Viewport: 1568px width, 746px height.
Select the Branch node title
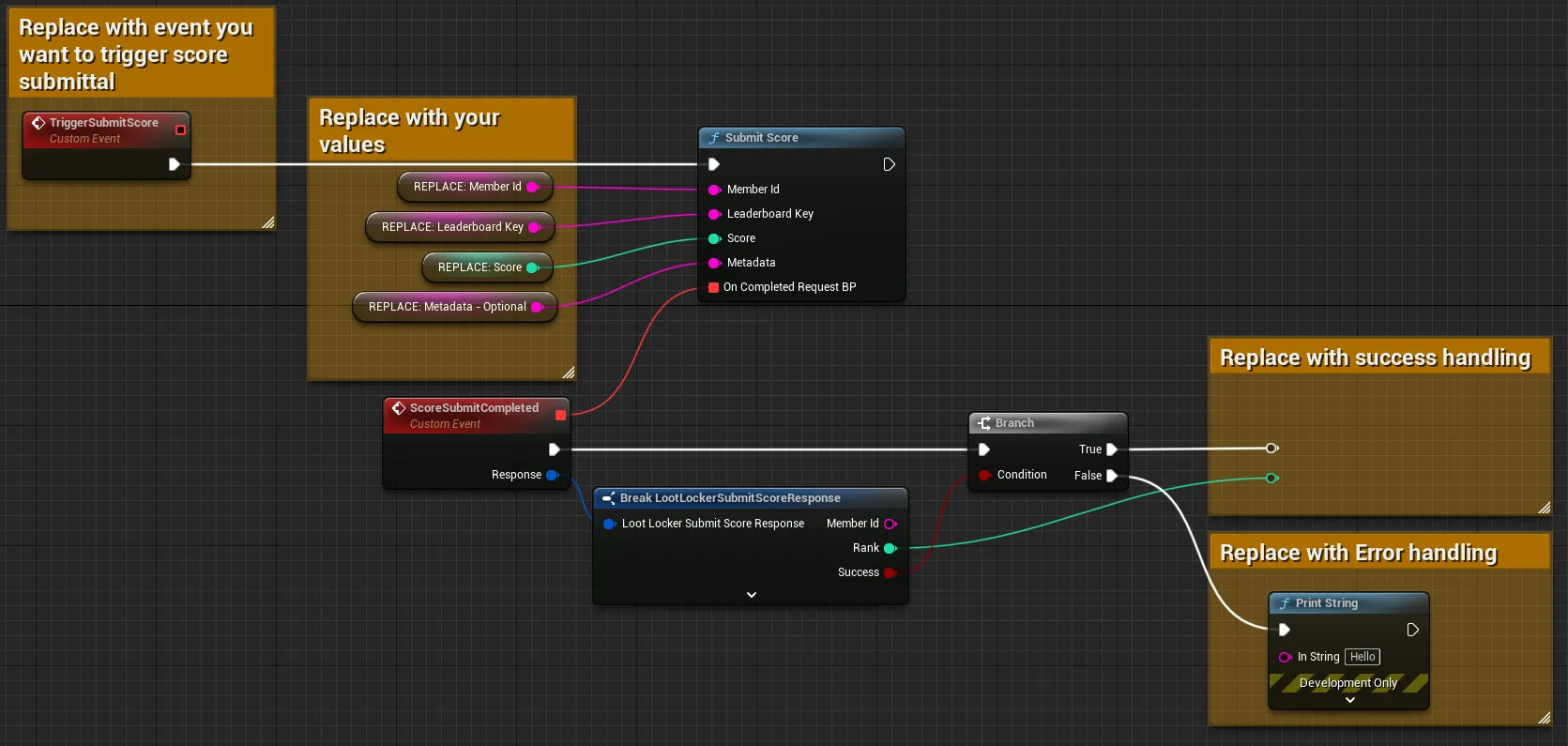pyautogui.click(x=1014, y=423)
